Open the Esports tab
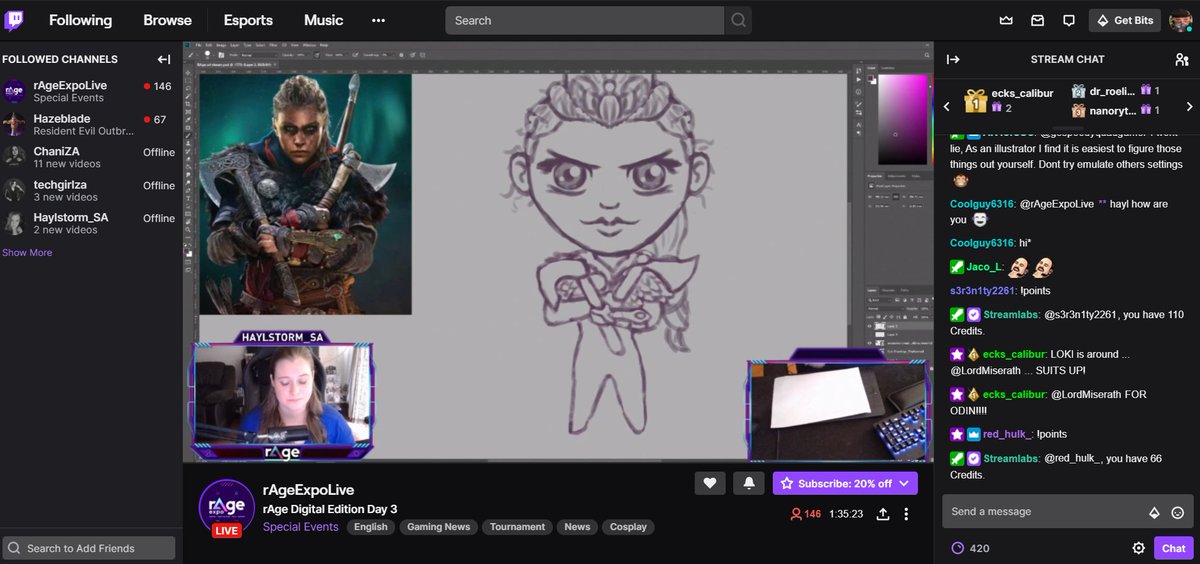This screenshot has height=564, width=1200. pos(248,20)
